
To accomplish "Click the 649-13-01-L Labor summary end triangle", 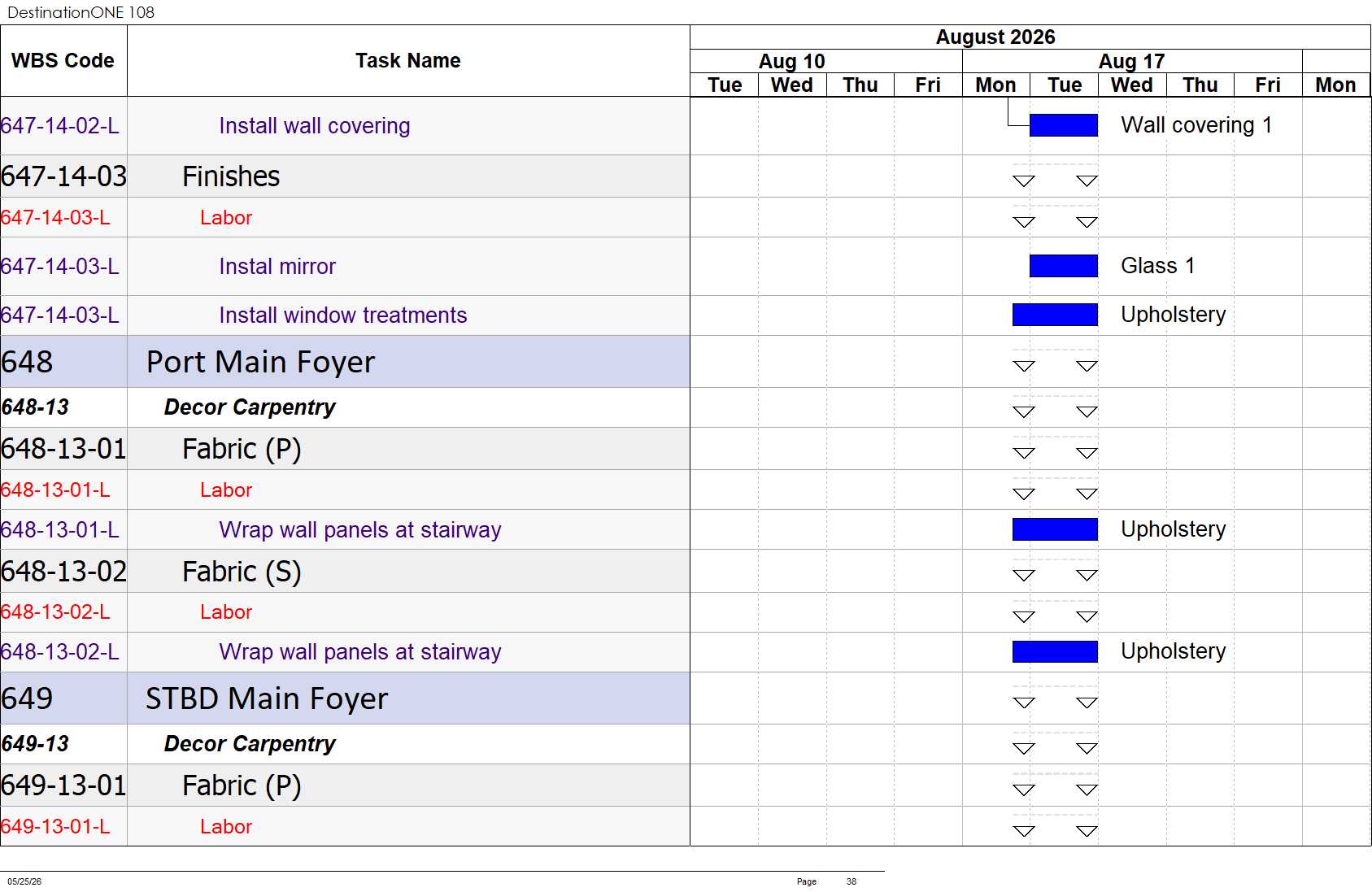I will (1087, 831).
